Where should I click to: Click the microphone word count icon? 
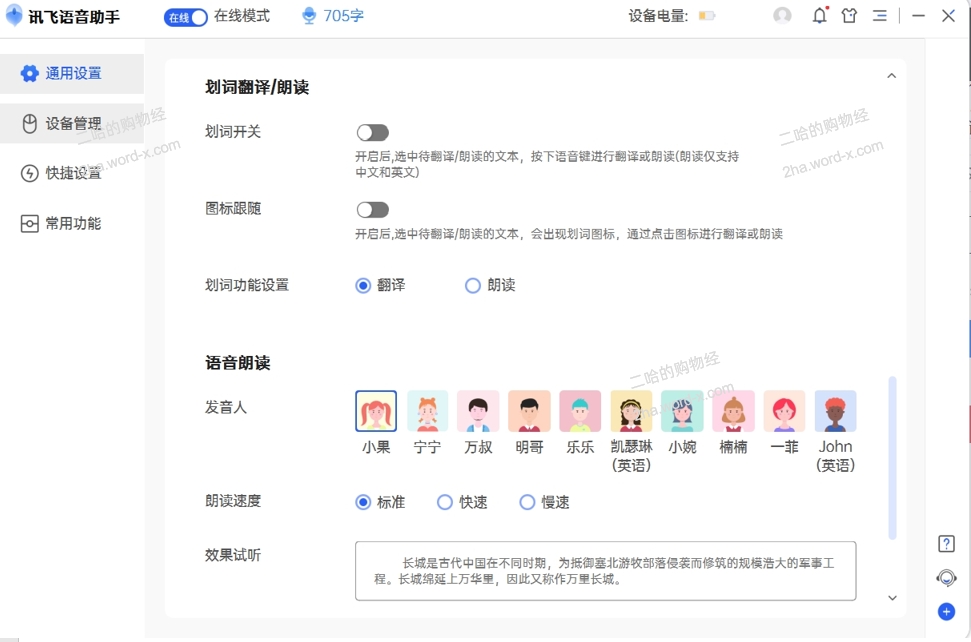click(309, 16)
